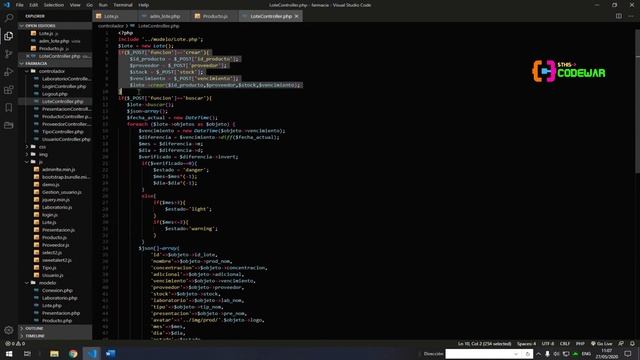Switch to the Producto.js editor tab
Image resolution: width=640 pixels, height=360 pixels.
[x=215, y=16]
